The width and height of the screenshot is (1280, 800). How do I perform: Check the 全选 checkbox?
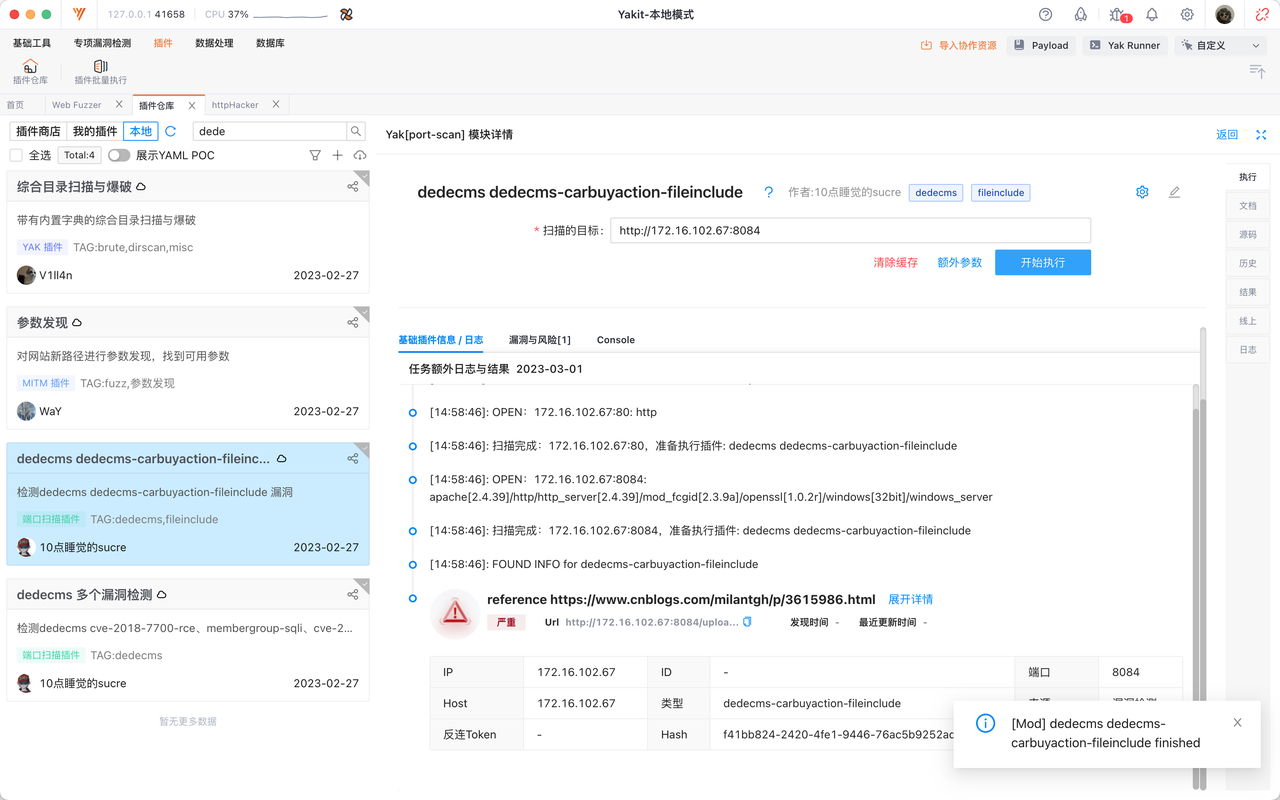pos(16,155)
